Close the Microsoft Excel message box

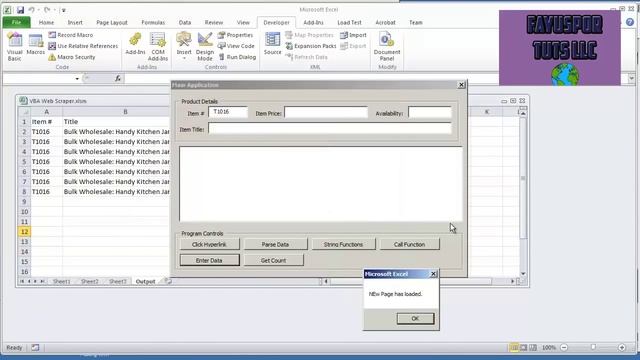(x=433, y=274)
